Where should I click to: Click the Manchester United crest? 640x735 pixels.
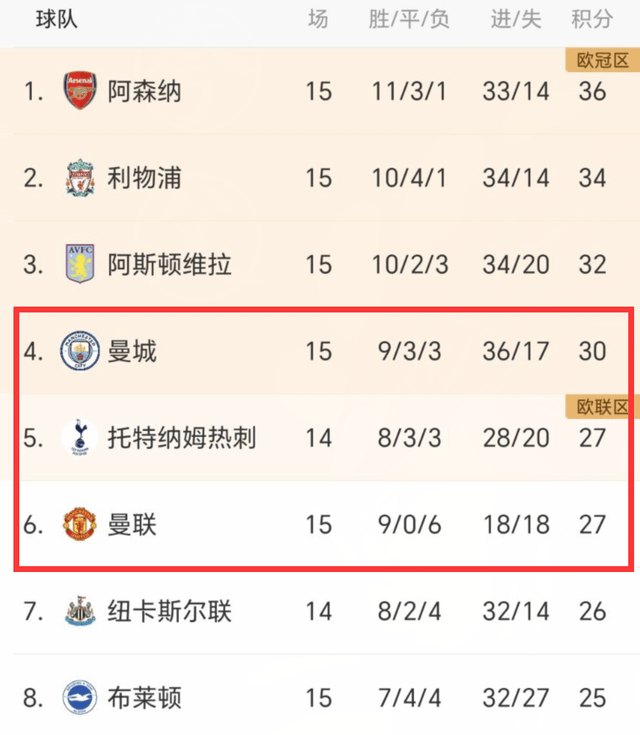[80, 524]
